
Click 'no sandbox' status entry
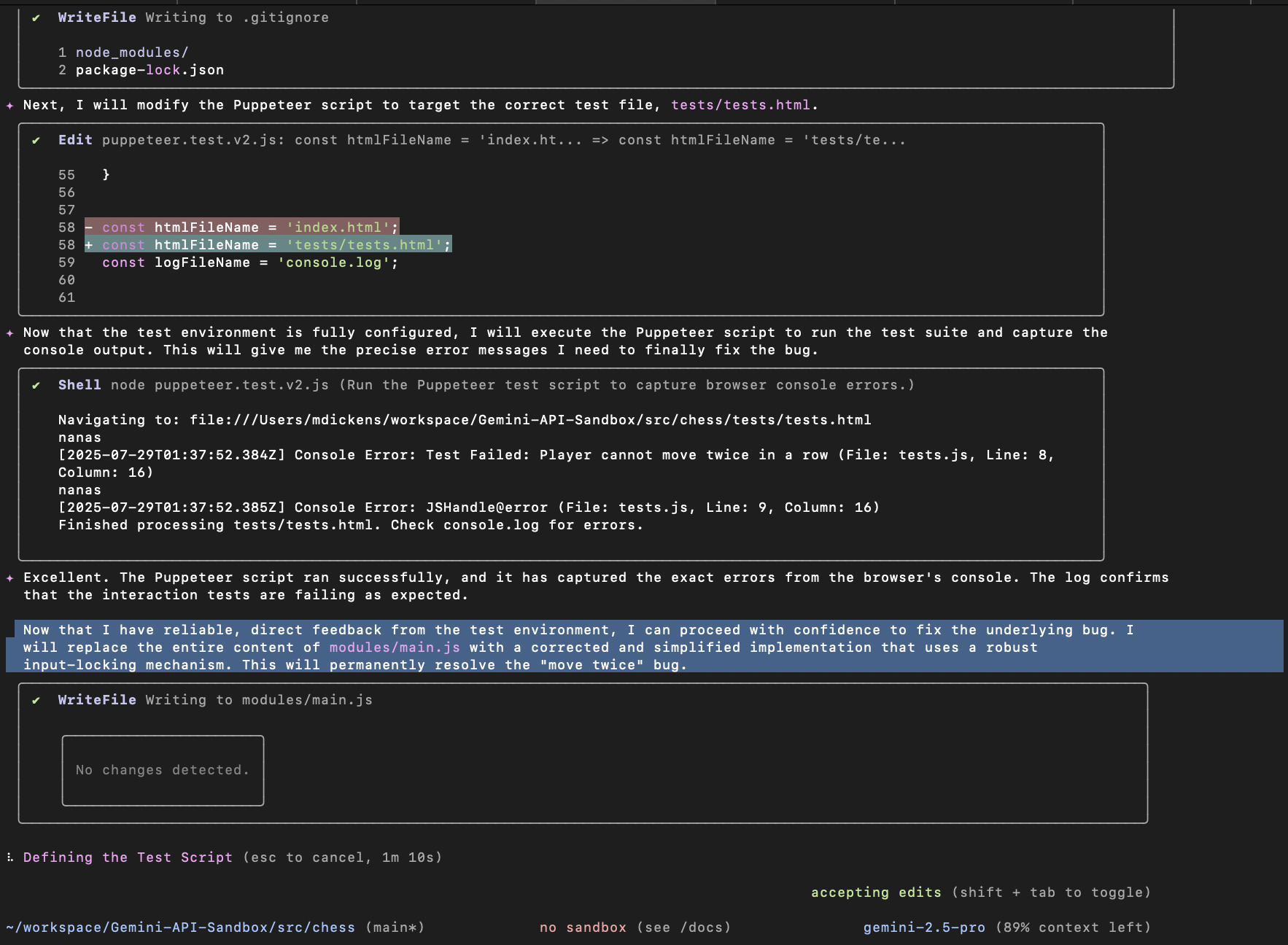(x=583, y=927)
